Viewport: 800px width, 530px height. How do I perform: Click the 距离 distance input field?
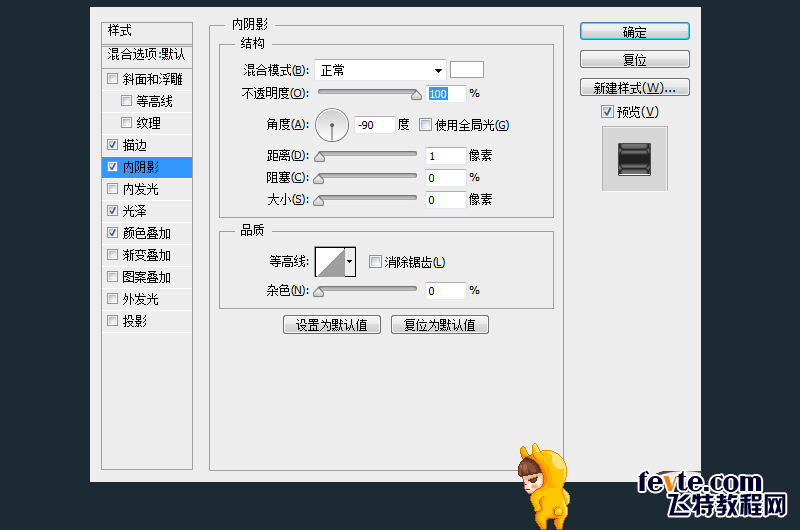(445, 156)
